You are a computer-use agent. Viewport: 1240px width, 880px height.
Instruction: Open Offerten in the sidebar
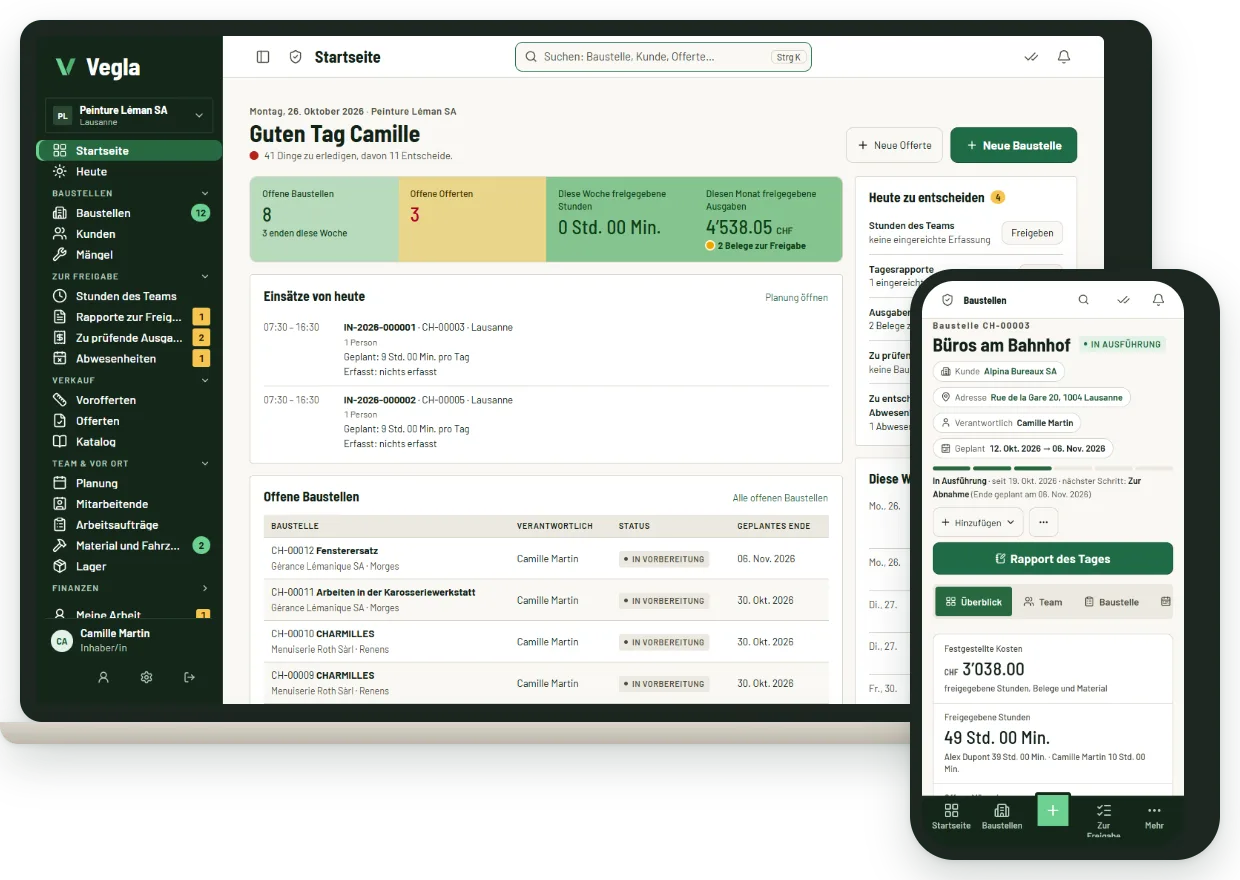click(x=129, y=421)
